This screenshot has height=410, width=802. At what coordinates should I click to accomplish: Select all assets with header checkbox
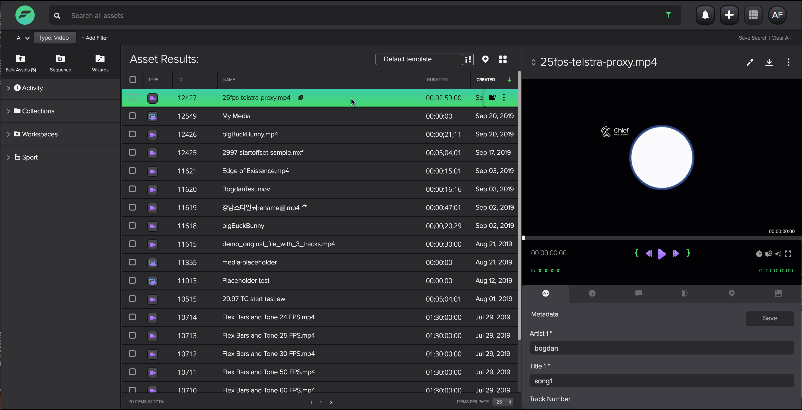[x=133, y=79]
